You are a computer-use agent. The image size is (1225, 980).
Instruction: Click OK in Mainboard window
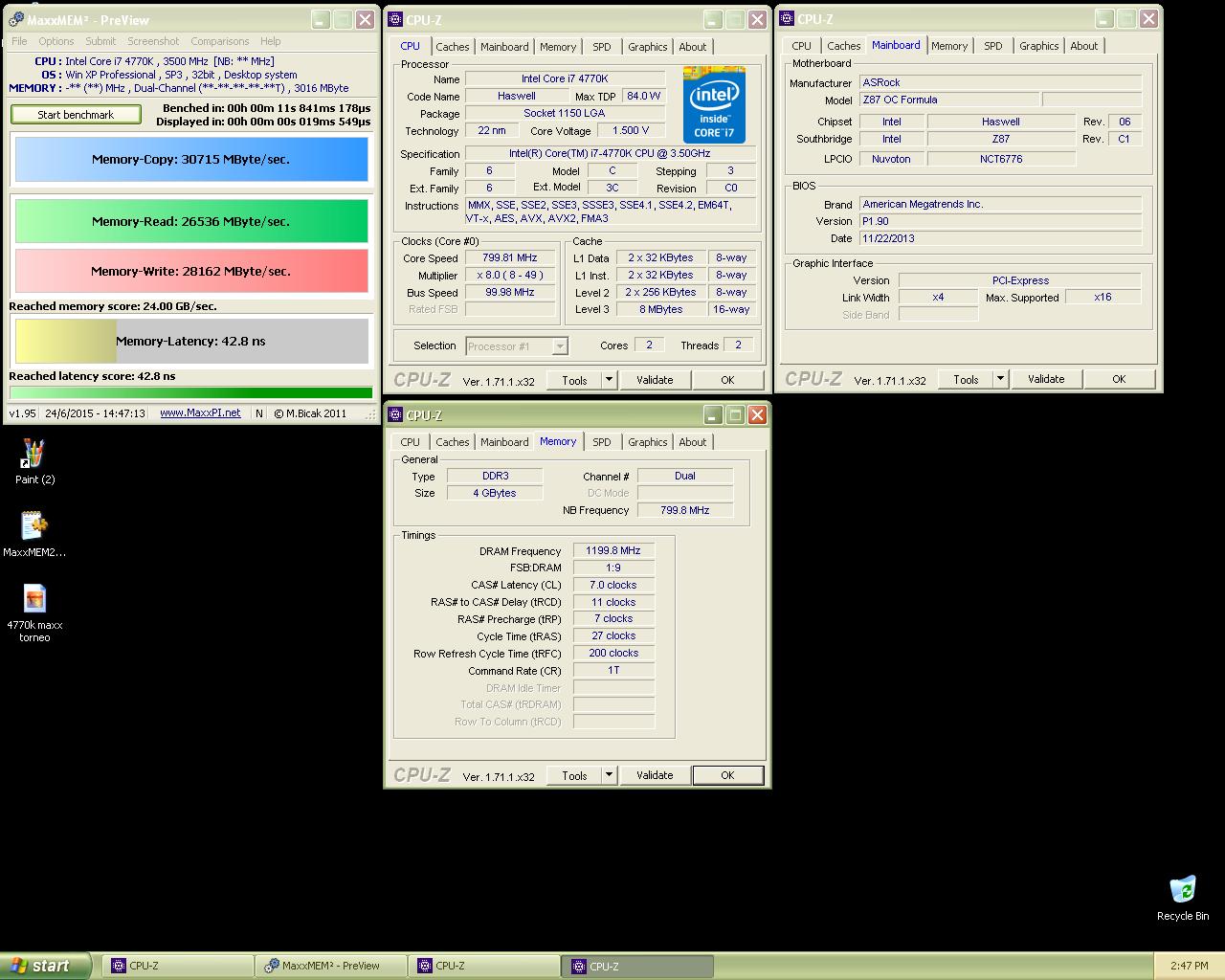tap(1119, 379)
